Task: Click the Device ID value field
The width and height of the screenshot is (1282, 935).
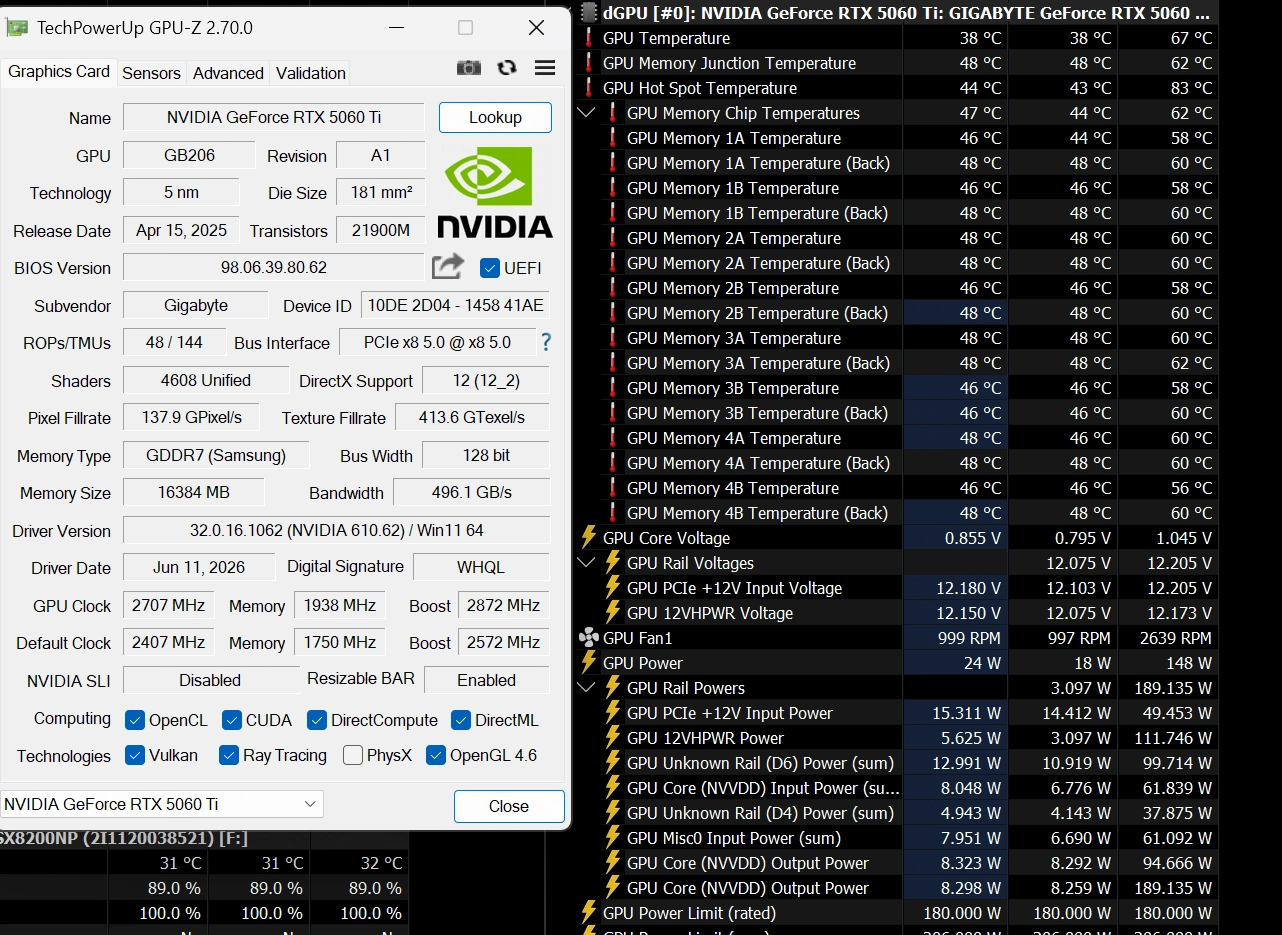Action: [x=456, y=305]
